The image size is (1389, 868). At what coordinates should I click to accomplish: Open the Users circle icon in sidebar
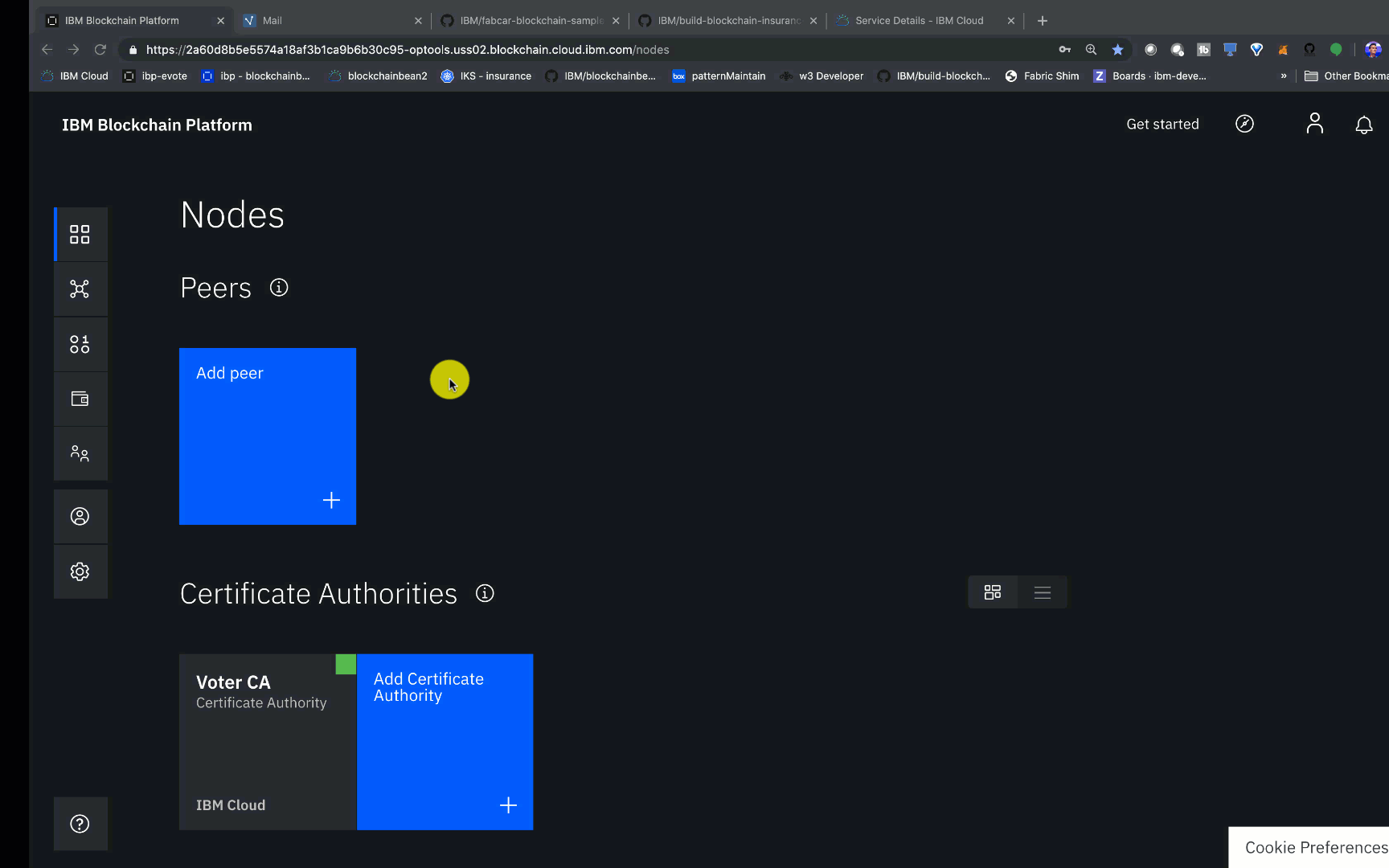[80, 516]
